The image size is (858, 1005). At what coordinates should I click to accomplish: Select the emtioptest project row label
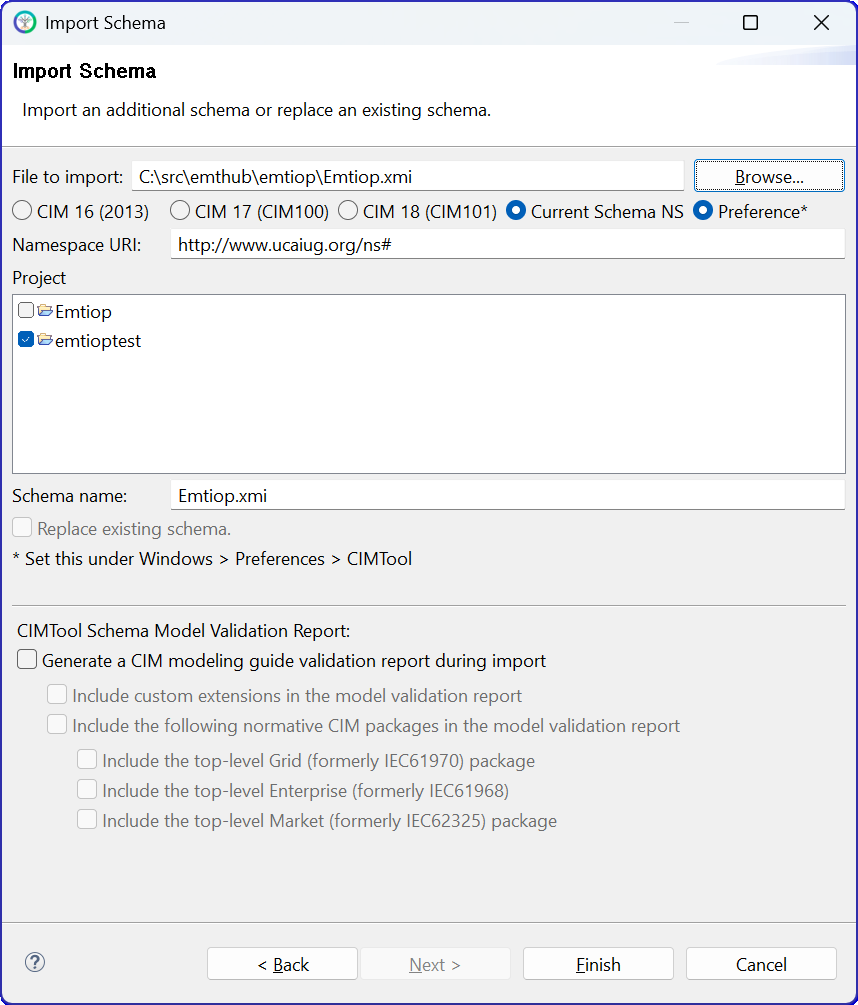pos(98,341)
